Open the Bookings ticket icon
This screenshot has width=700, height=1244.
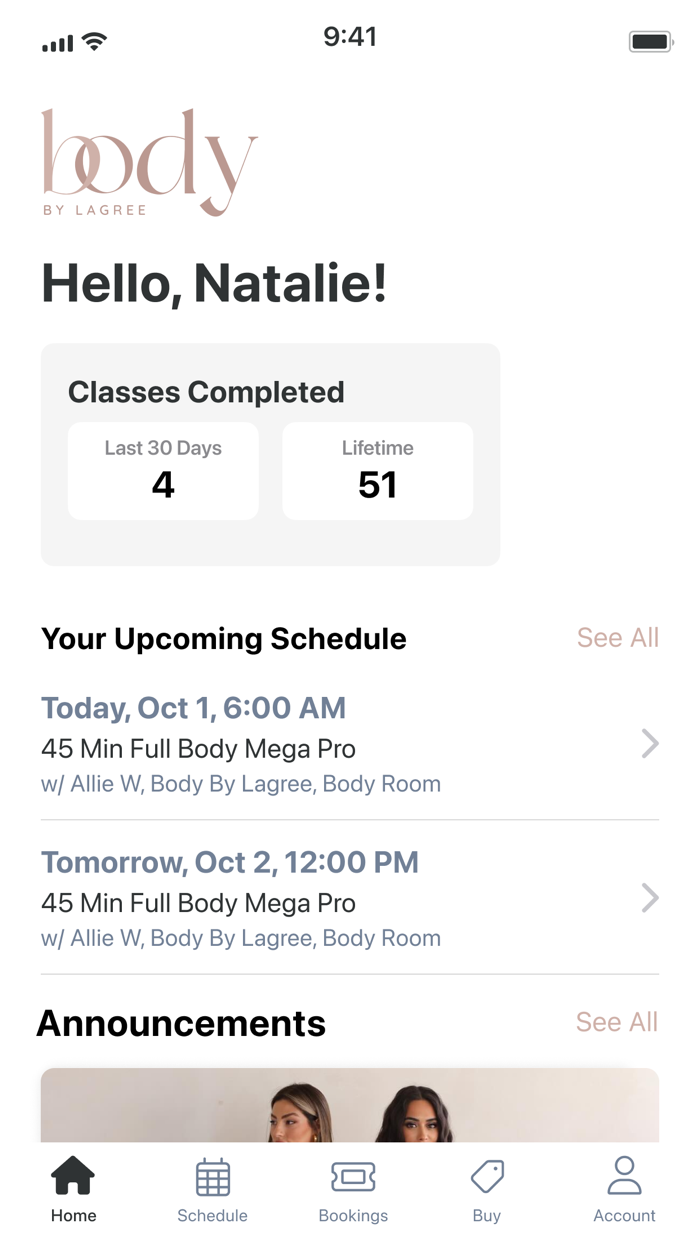pos(353,1177)
